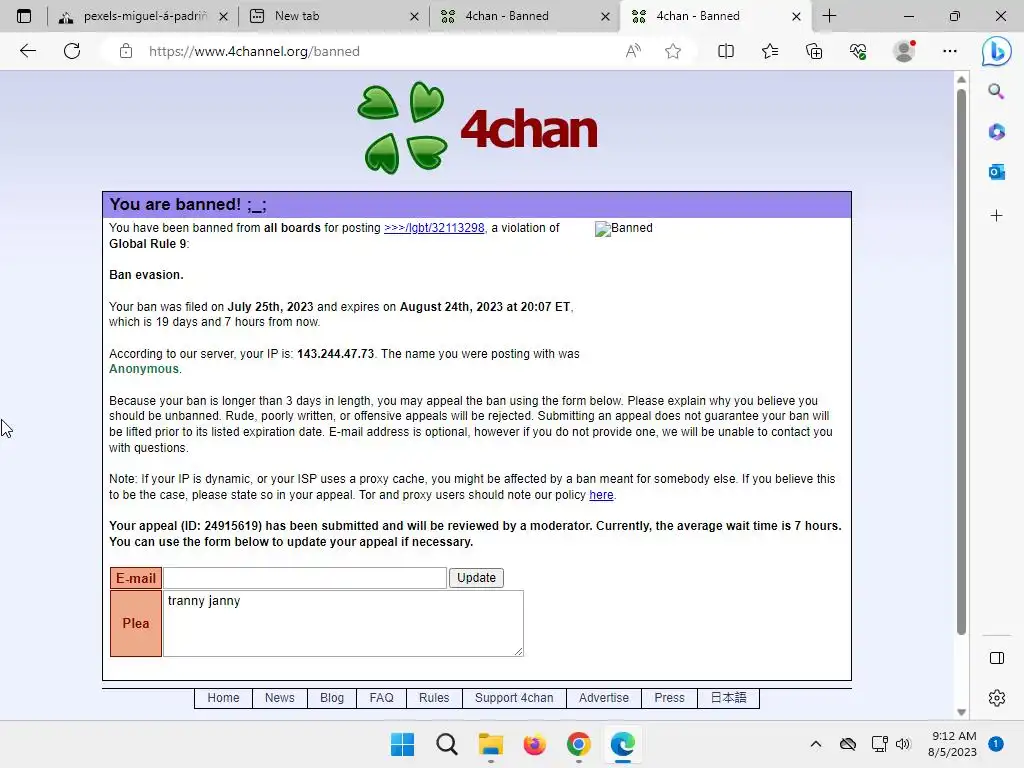Open the Home footer link

pos(223,698)
